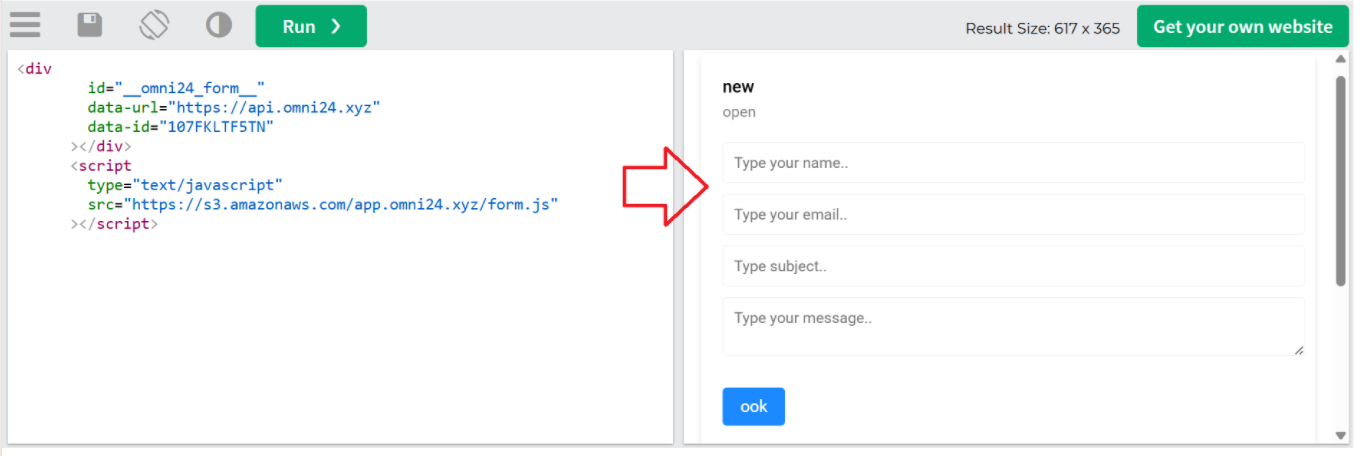Run the code with the green Run button
1369x456 pixels.
(311, 26)
